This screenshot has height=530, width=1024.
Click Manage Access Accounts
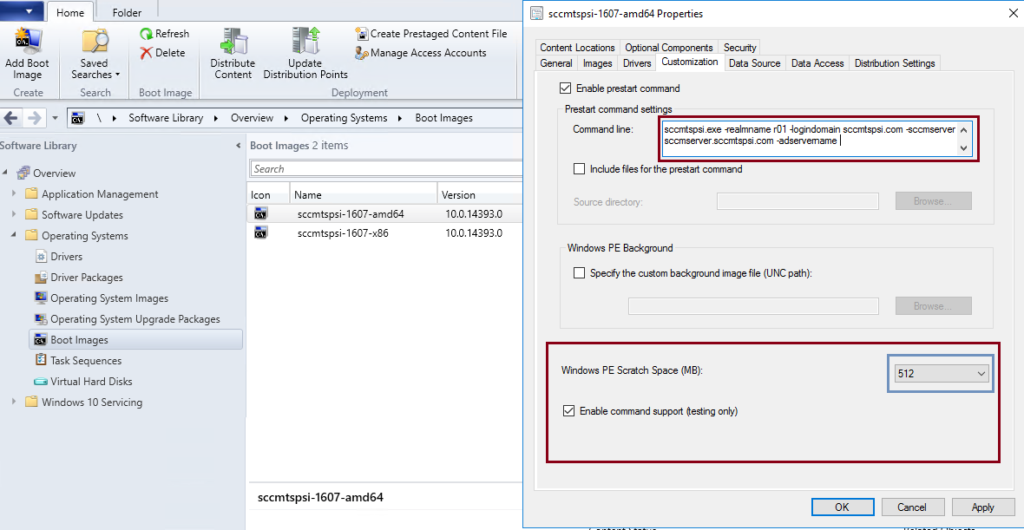point(361,53)
